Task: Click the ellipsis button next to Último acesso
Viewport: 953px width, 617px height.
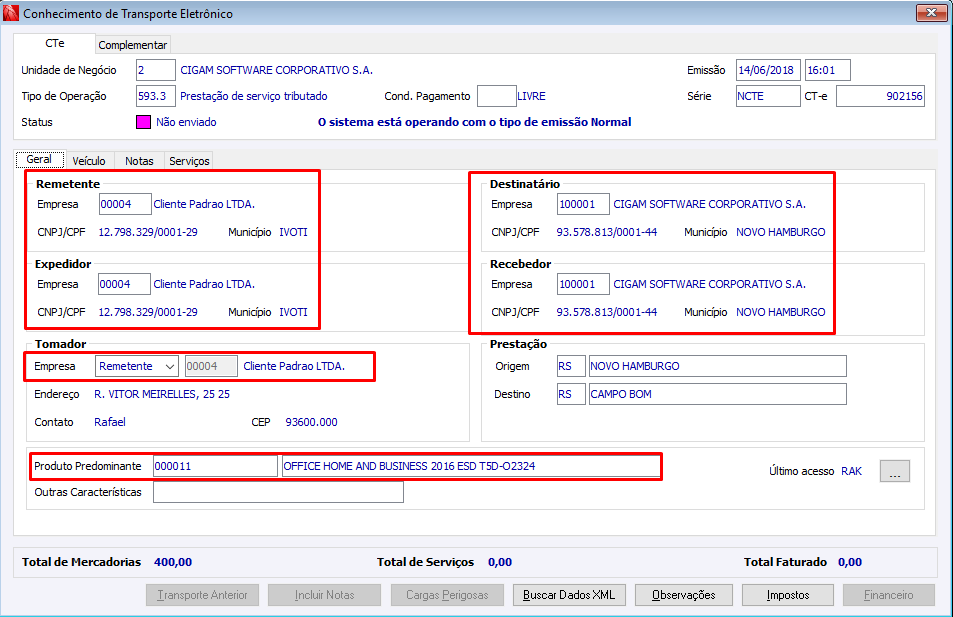Action: pos(895,471)
